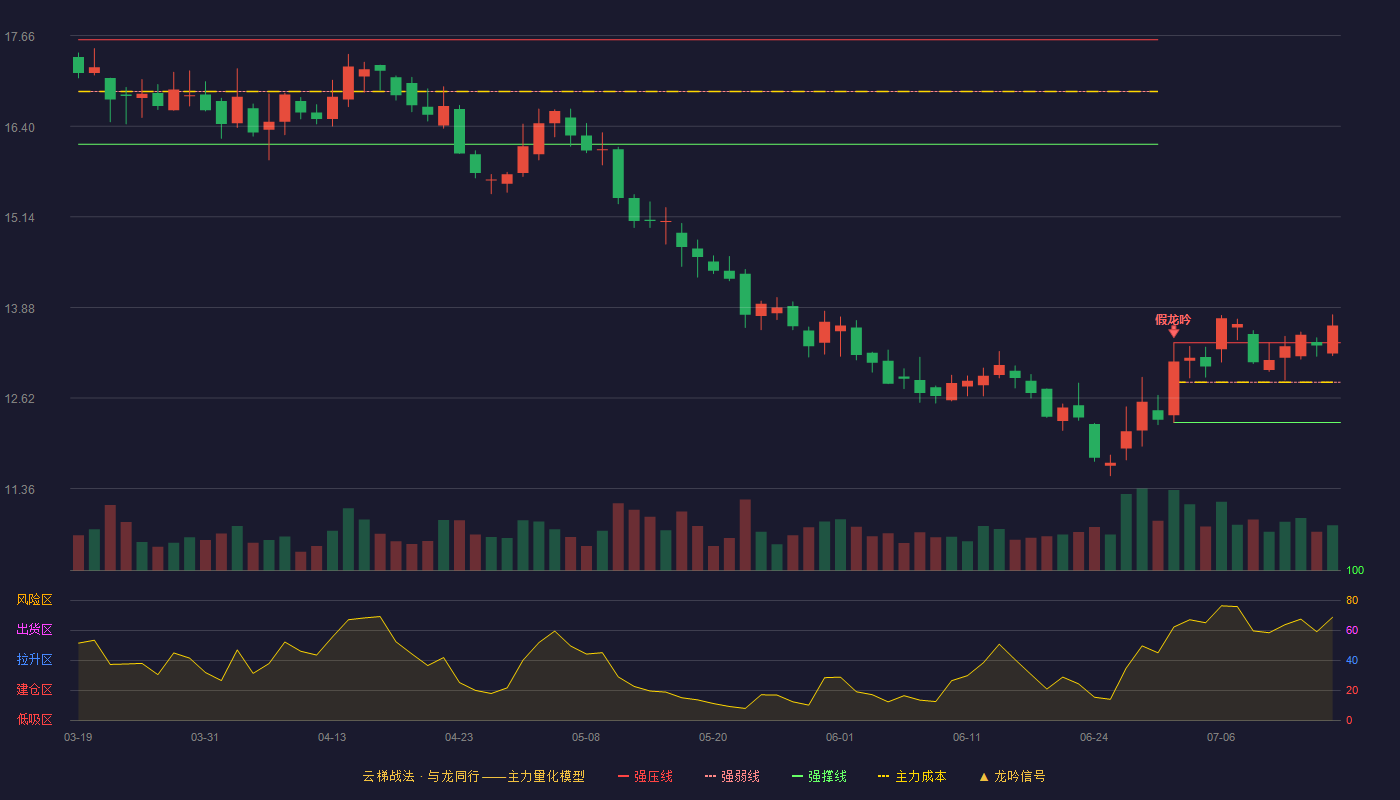Click the 60 indicator axis value
Image resolution: width=1400 pixels, height=800 pixels.
[x=1352, y=630]
